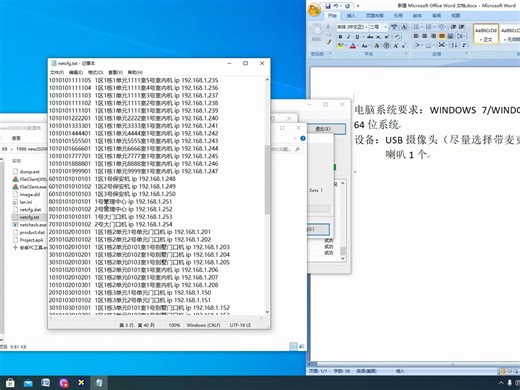Open the 文件(F) menu in Notepad
This screenshot has height=390, width=520.
(57, 72)
